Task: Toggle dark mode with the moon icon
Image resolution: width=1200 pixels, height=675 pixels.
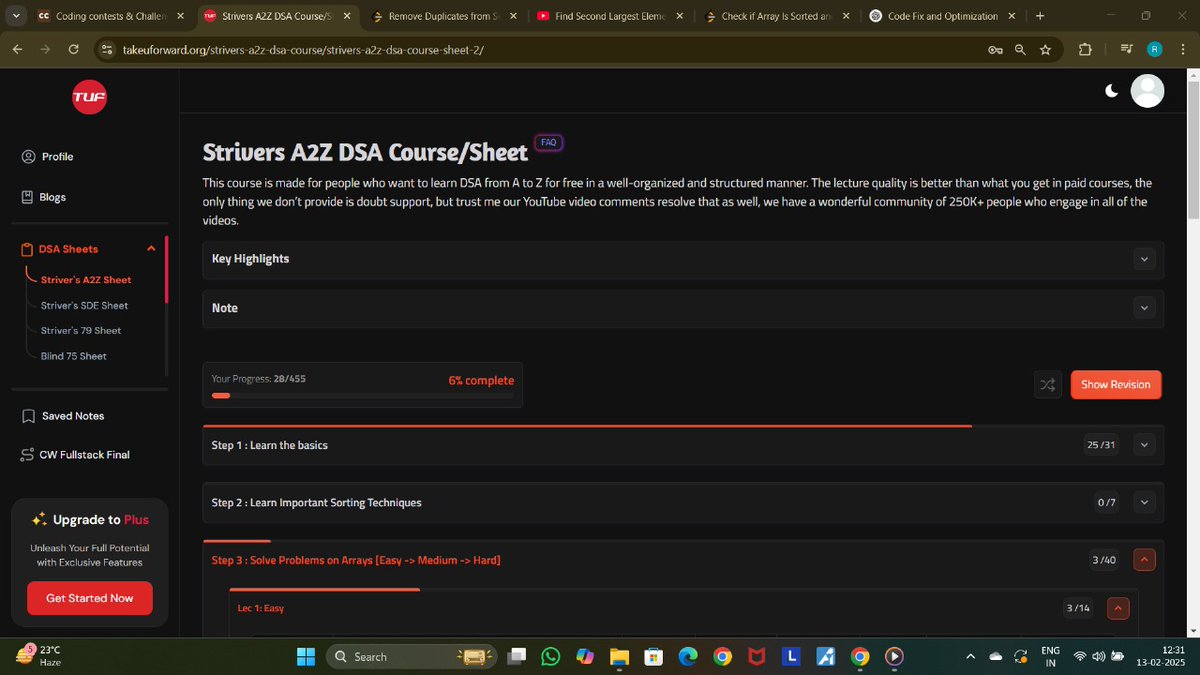Action: [1111, 90]
